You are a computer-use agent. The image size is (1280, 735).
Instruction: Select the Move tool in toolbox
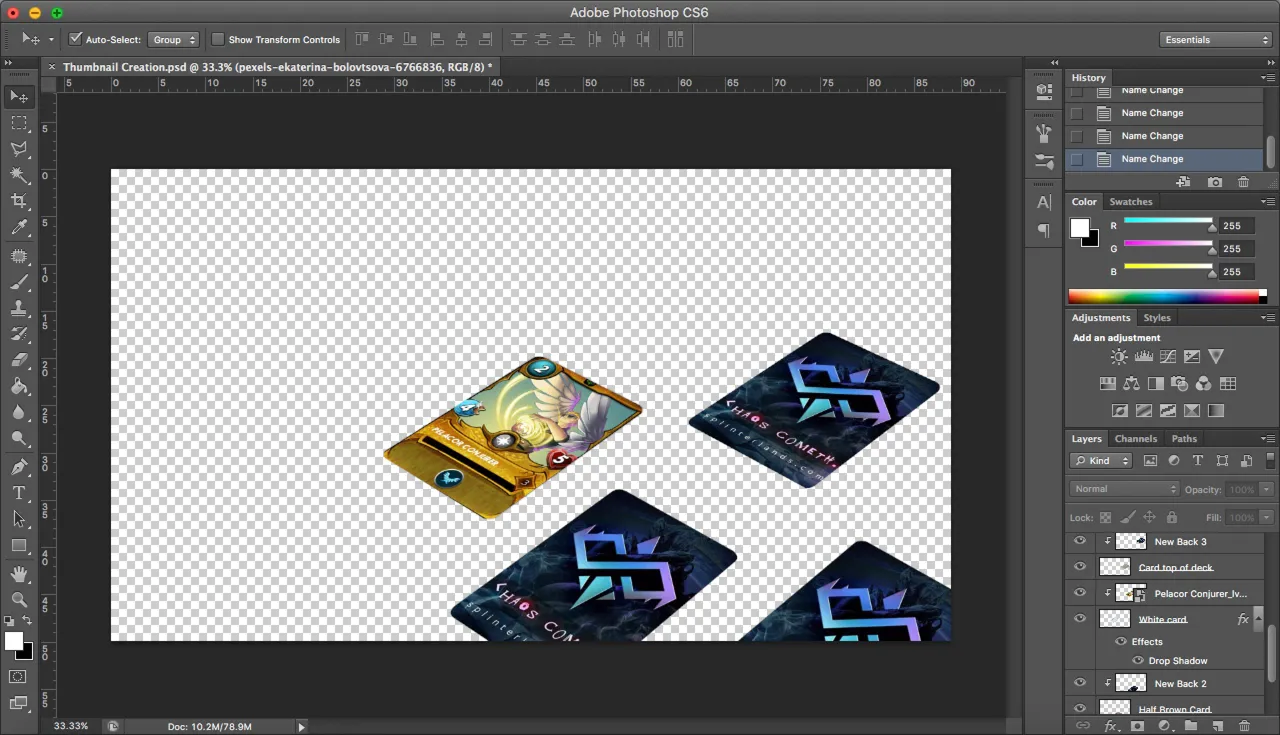coord(19,97)
